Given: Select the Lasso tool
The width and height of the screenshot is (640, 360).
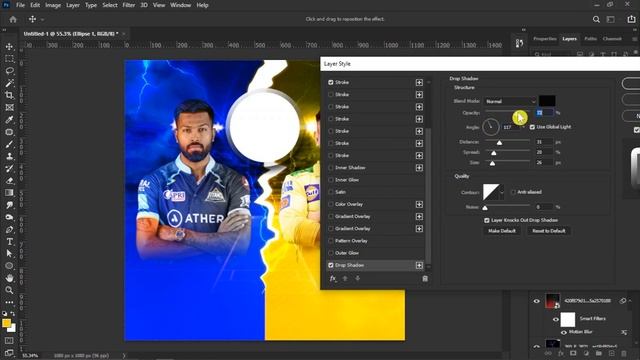Looking at the screenshot, I should (x=9, y=71).
